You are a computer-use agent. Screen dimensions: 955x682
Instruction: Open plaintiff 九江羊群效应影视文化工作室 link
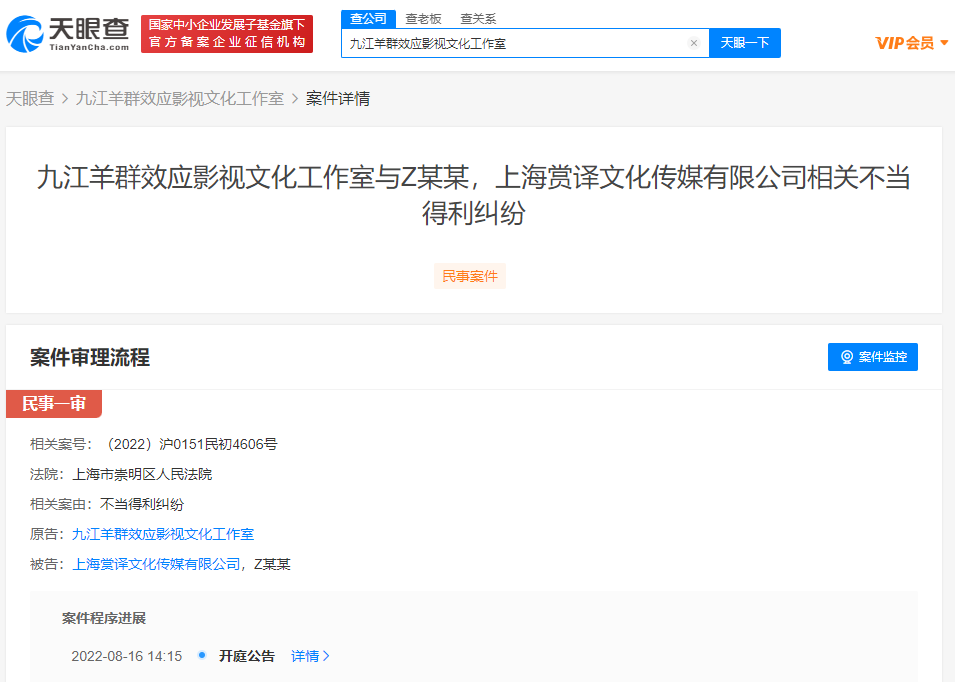[163, 534]
